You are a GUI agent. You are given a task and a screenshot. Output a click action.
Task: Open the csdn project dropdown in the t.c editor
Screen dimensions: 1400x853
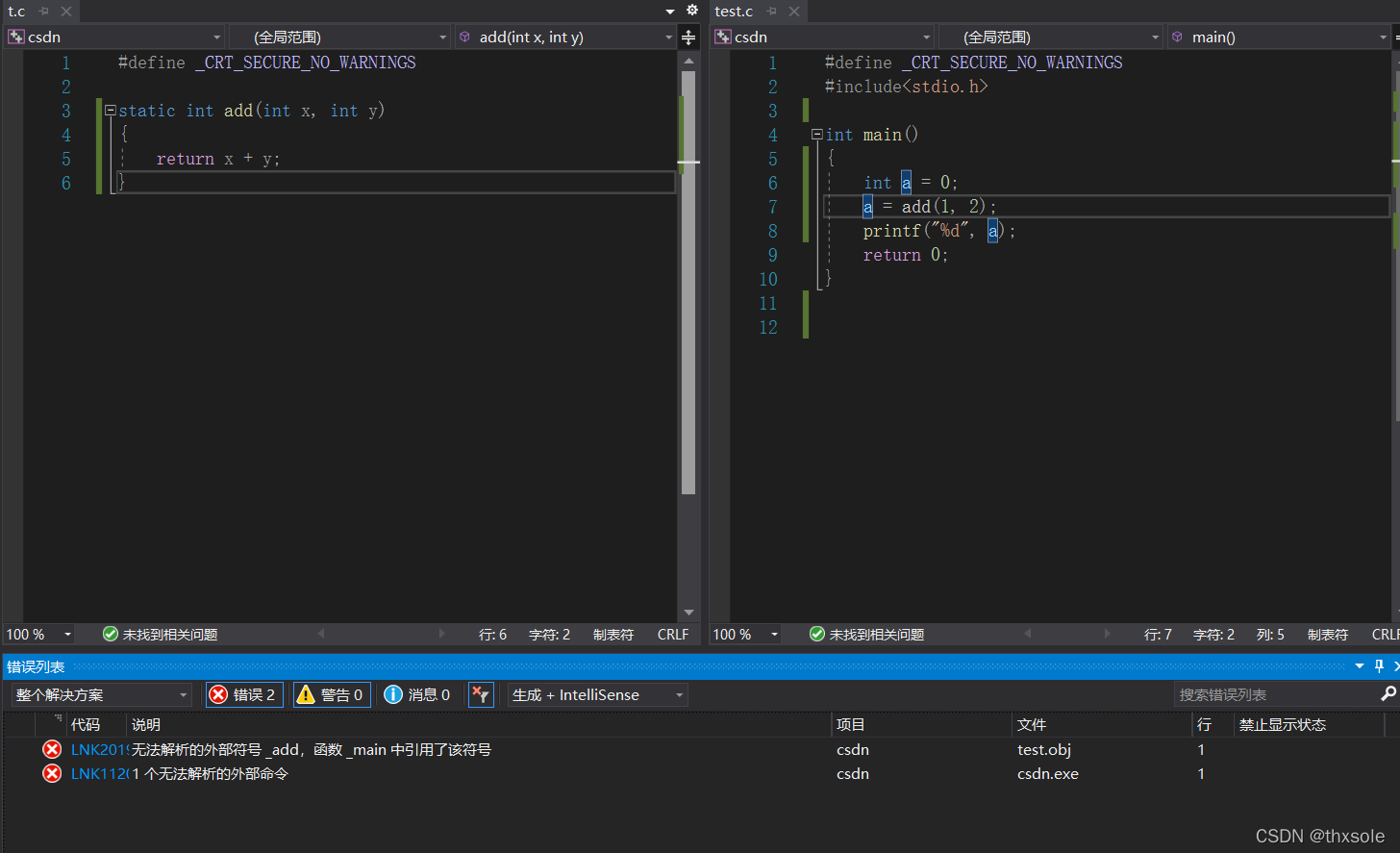tap(115, 38)
